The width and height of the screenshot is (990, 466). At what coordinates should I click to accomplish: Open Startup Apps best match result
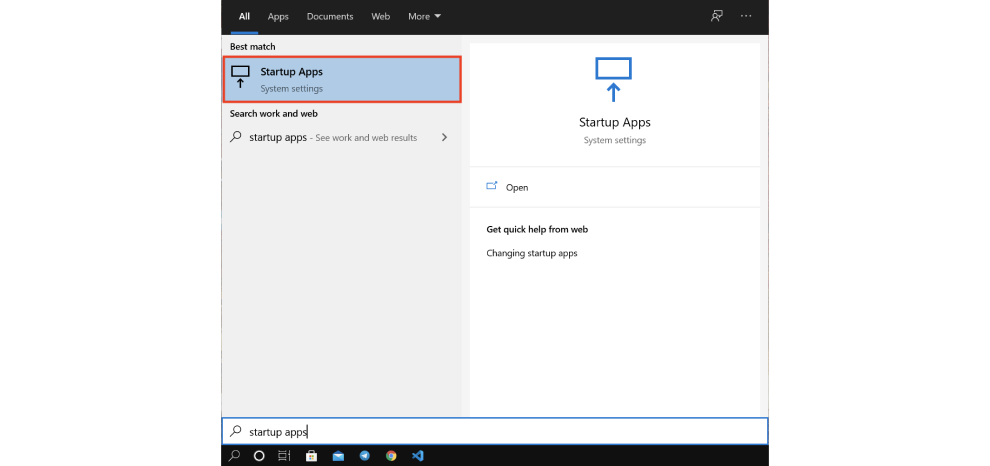[342, 80]
